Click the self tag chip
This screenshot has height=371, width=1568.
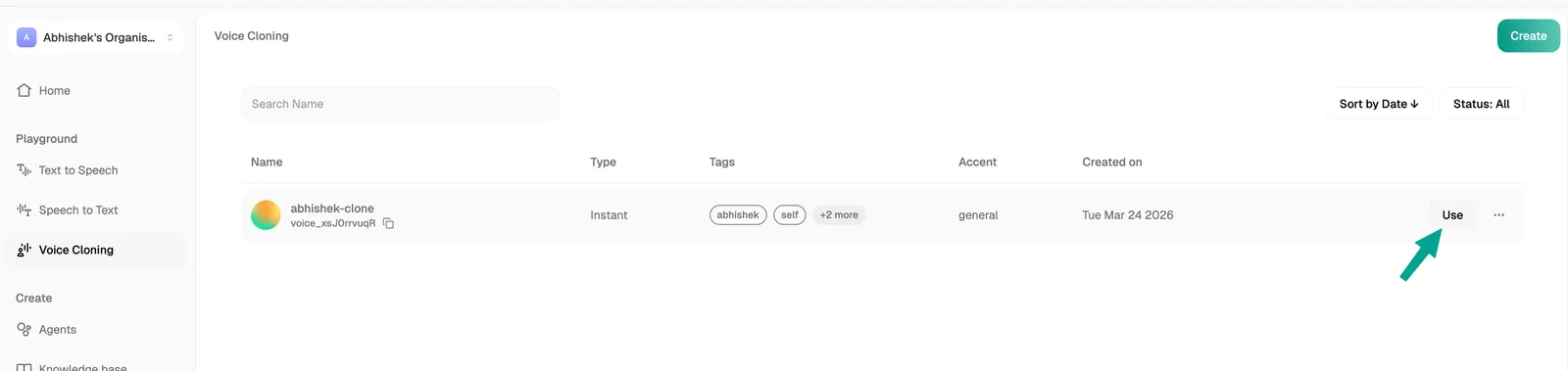(x=790, y=215)
